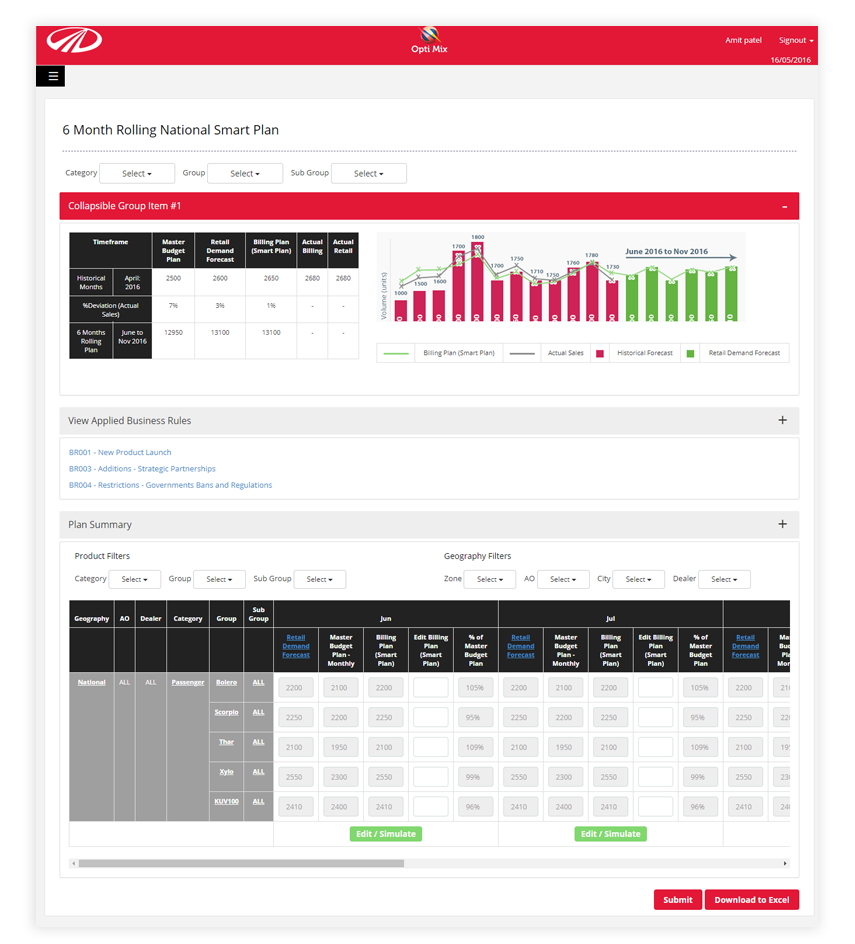This screenshot has height=944, width=855.
Task: Click the horizontal table scrollbar
Action: [240, 863]
